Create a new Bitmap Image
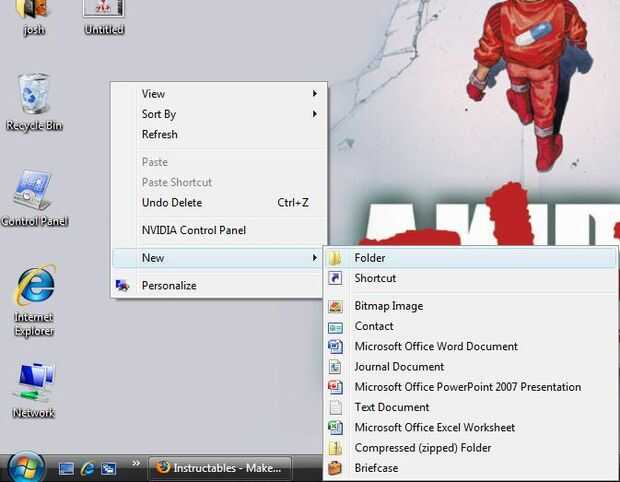The height and width of the screenshot is (482, 620). coord(471,306)
